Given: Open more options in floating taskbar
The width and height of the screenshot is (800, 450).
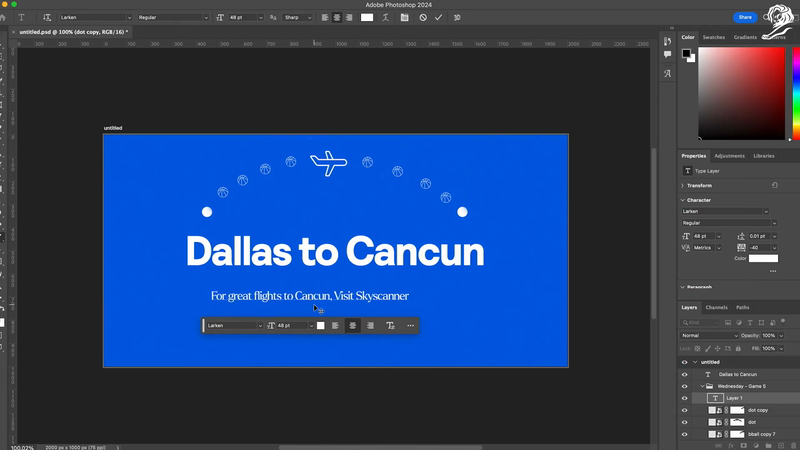Looking at the screenshot, I should [x=411, y=326].
